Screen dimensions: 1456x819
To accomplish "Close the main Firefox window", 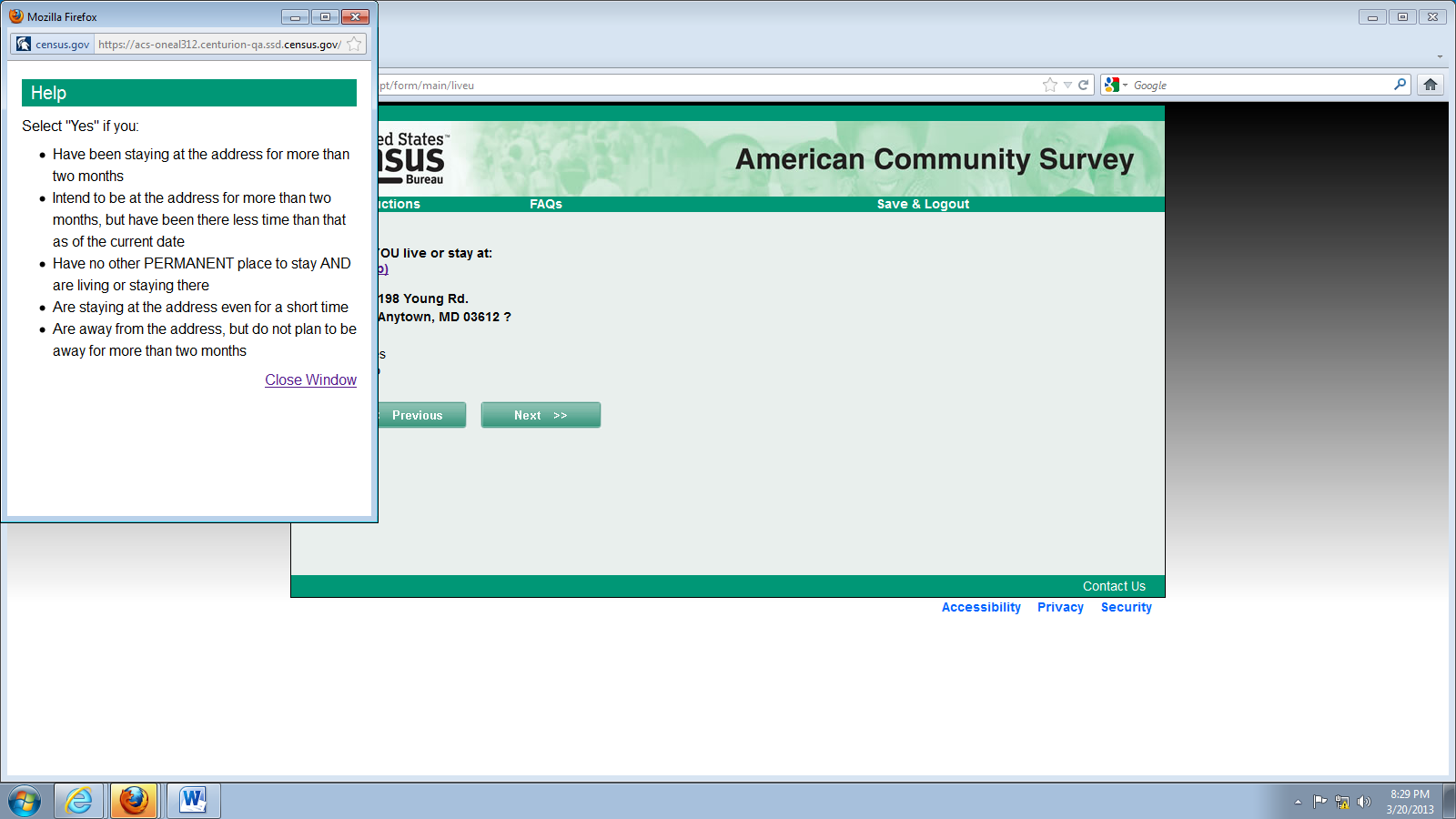I will (1432, 16).
